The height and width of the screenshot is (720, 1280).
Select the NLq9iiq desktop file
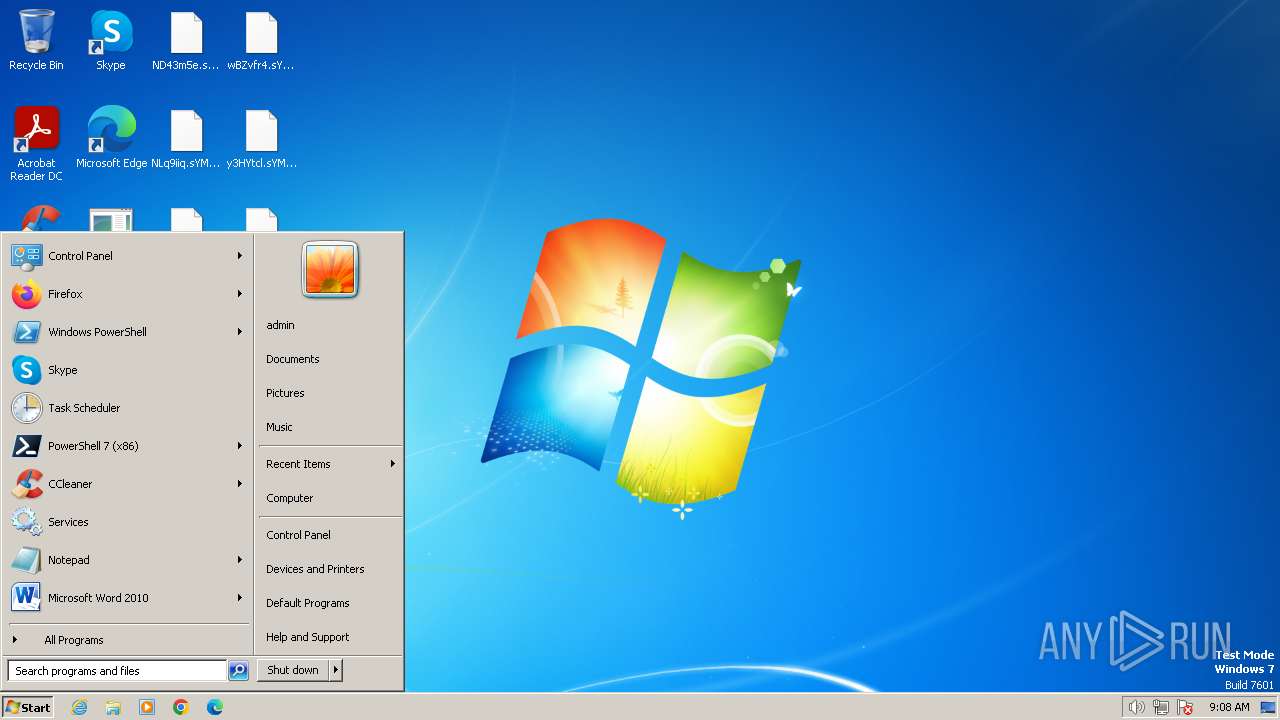point(186,138)
